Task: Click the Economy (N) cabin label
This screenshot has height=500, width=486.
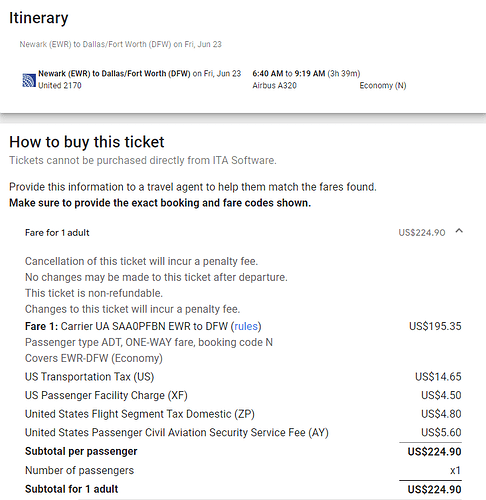Action: click(383, 86)
